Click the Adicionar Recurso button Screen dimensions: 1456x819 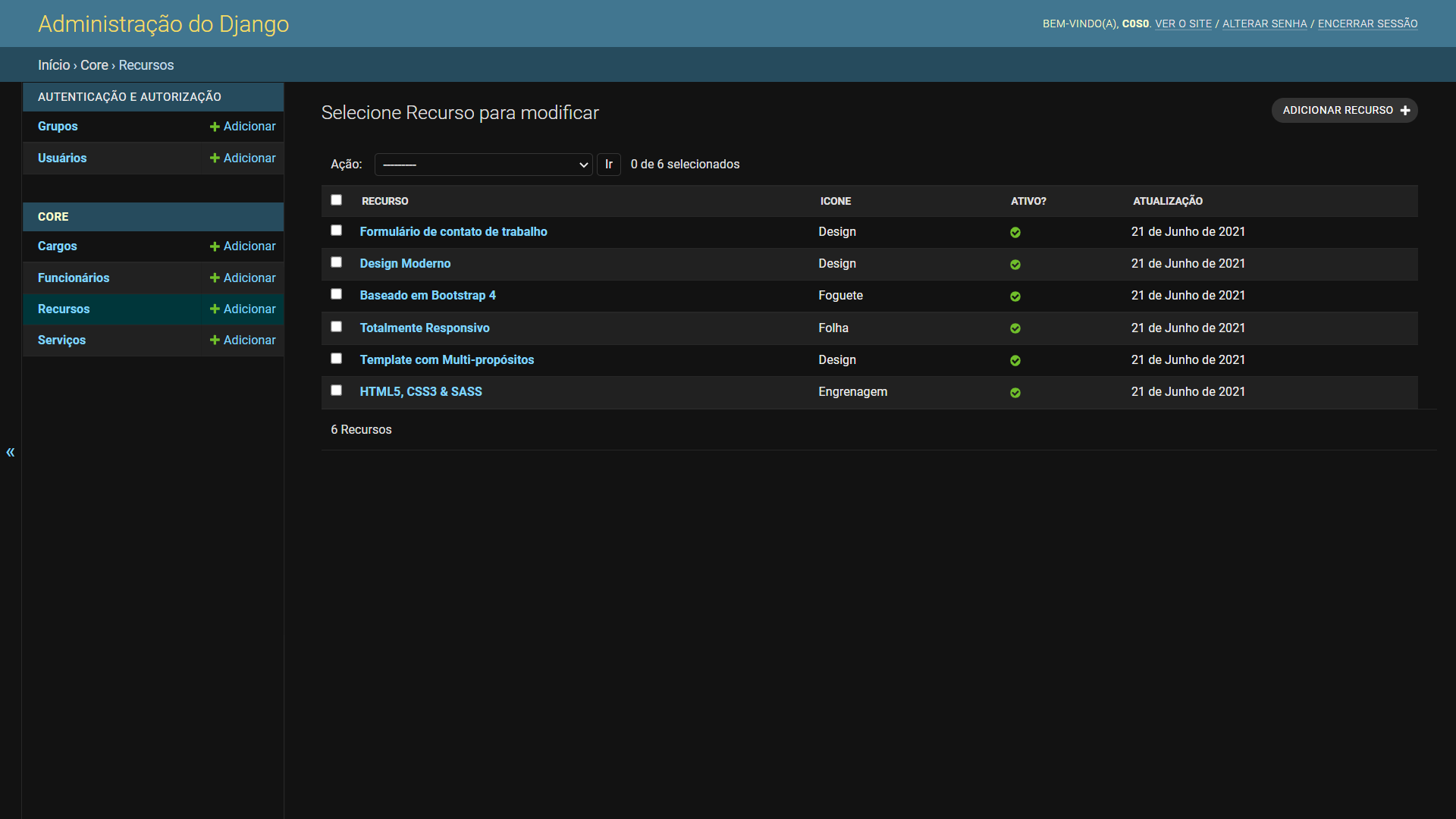click(1345, 111)
